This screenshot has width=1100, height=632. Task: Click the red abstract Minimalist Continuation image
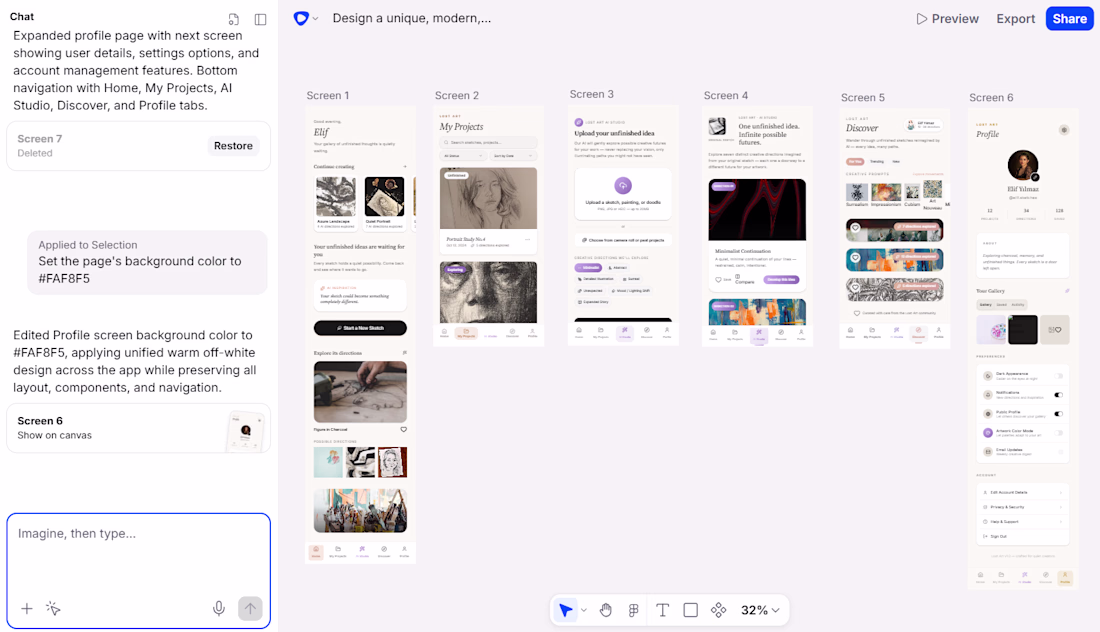(757, 210)
